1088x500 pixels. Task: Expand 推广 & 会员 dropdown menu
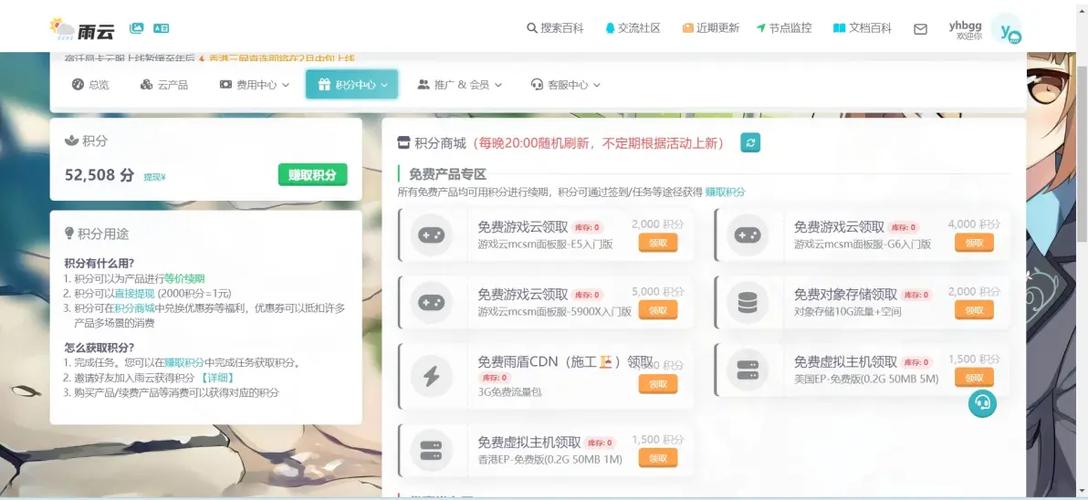(x=459, y=85)
